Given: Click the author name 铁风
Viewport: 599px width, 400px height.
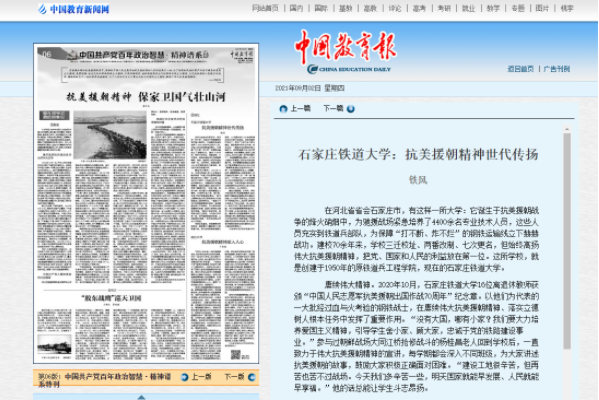Looking at the screenshot, I should (x=418, y=180).
